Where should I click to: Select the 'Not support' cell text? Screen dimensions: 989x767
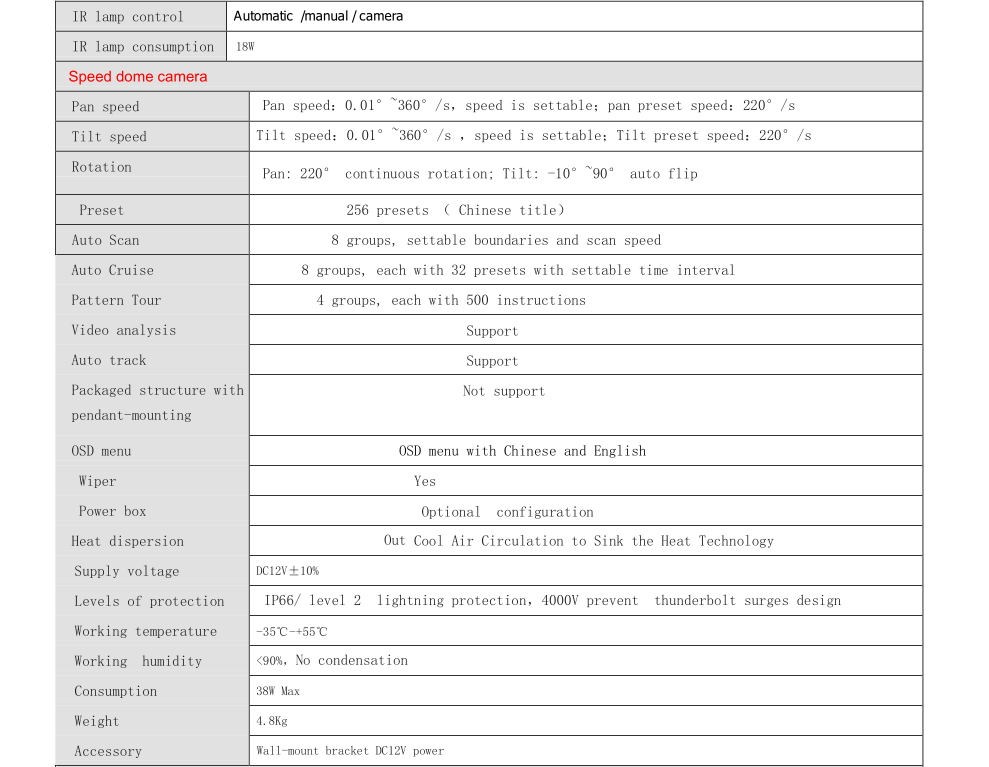point(504,391)
